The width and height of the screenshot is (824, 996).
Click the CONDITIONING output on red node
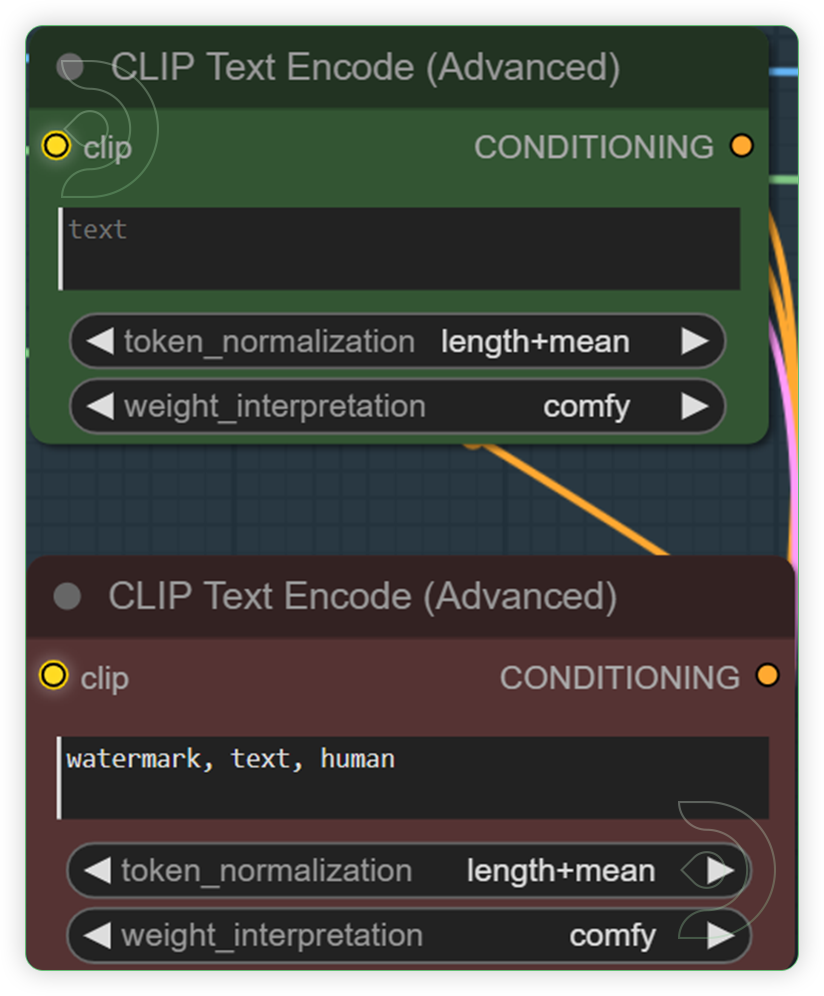(767, 675)
